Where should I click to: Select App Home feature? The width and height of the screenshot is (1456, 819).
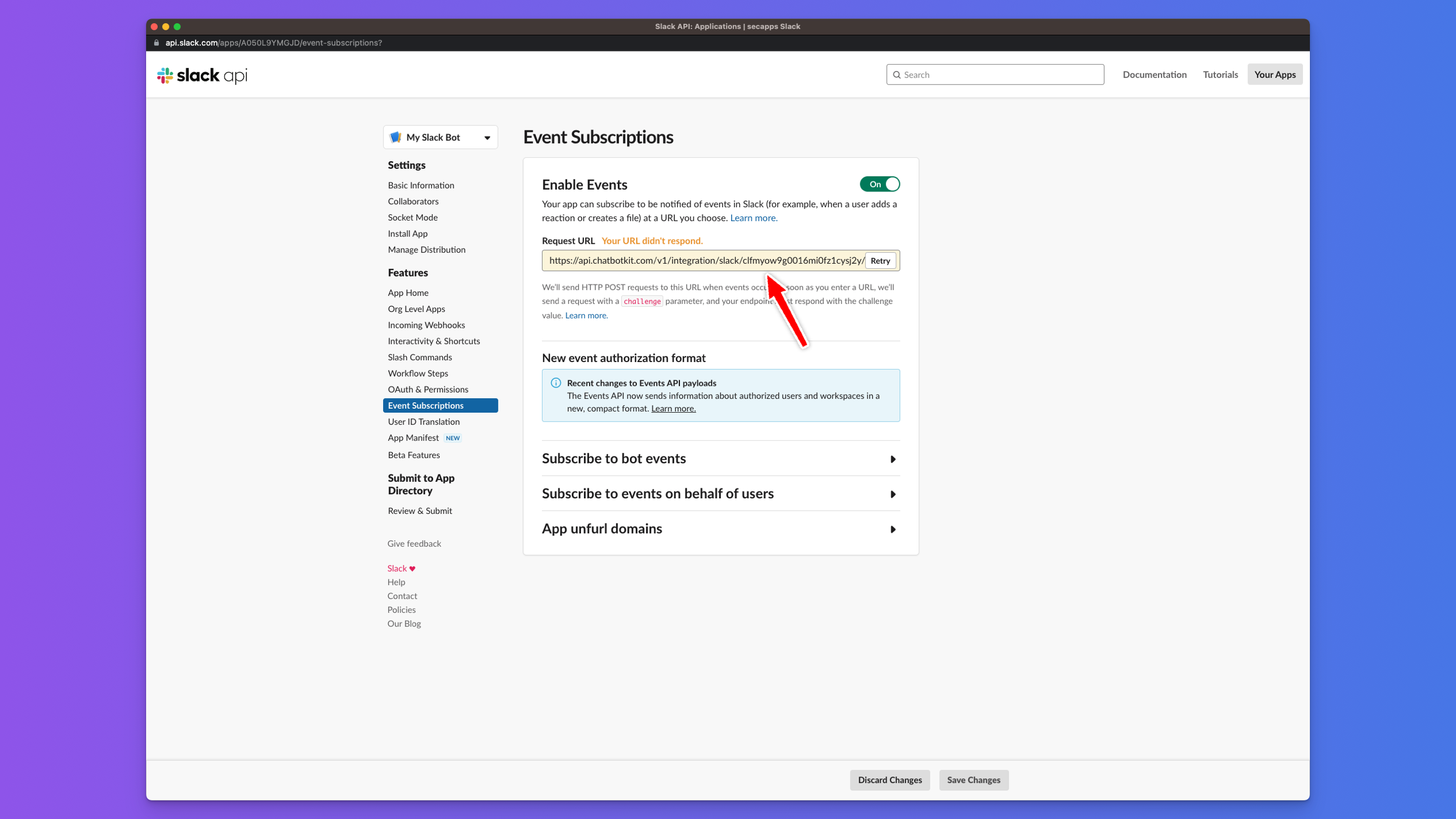point(408,293)
